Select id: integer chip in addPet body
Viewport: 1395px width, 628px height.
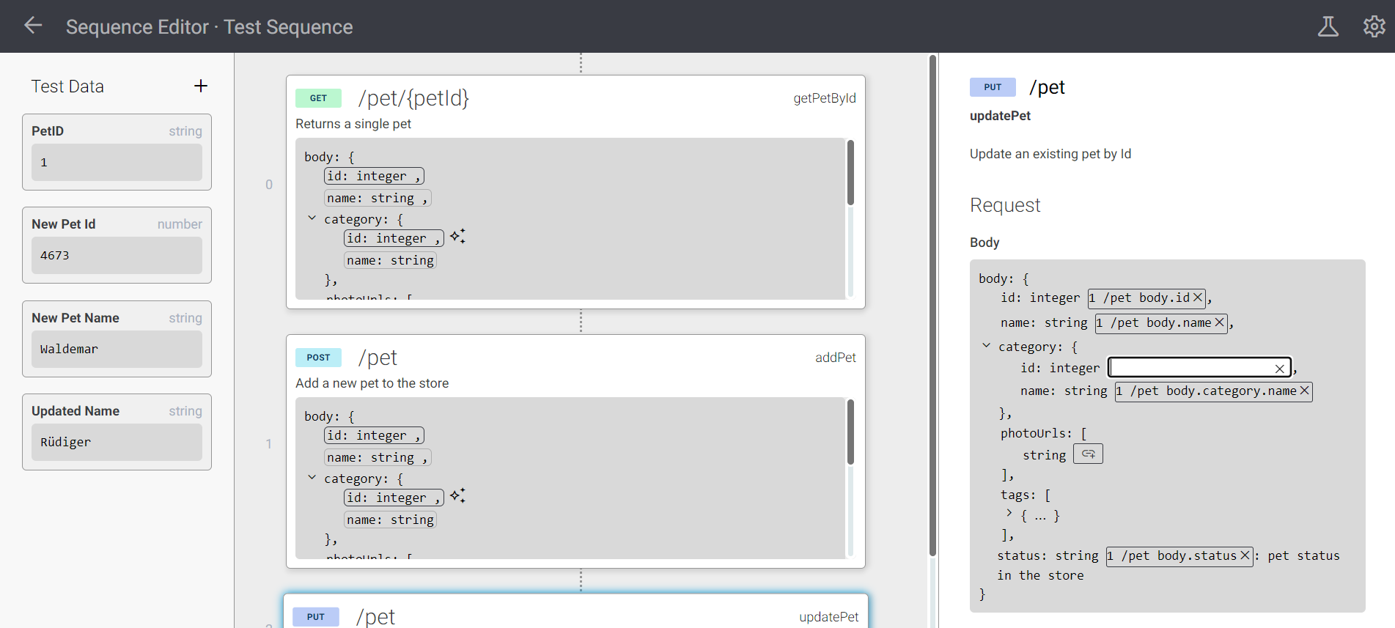pyautogui.click(x=374, y=435)
